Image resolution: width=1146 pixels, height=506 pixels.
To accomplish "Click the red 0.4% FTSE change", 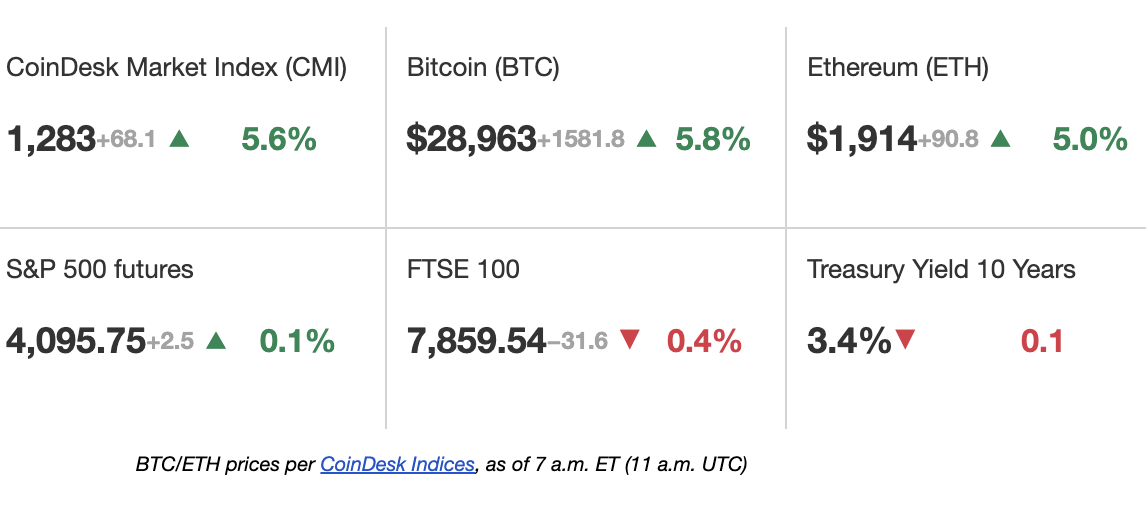I will pyautogui.click(x=704, y=341).
